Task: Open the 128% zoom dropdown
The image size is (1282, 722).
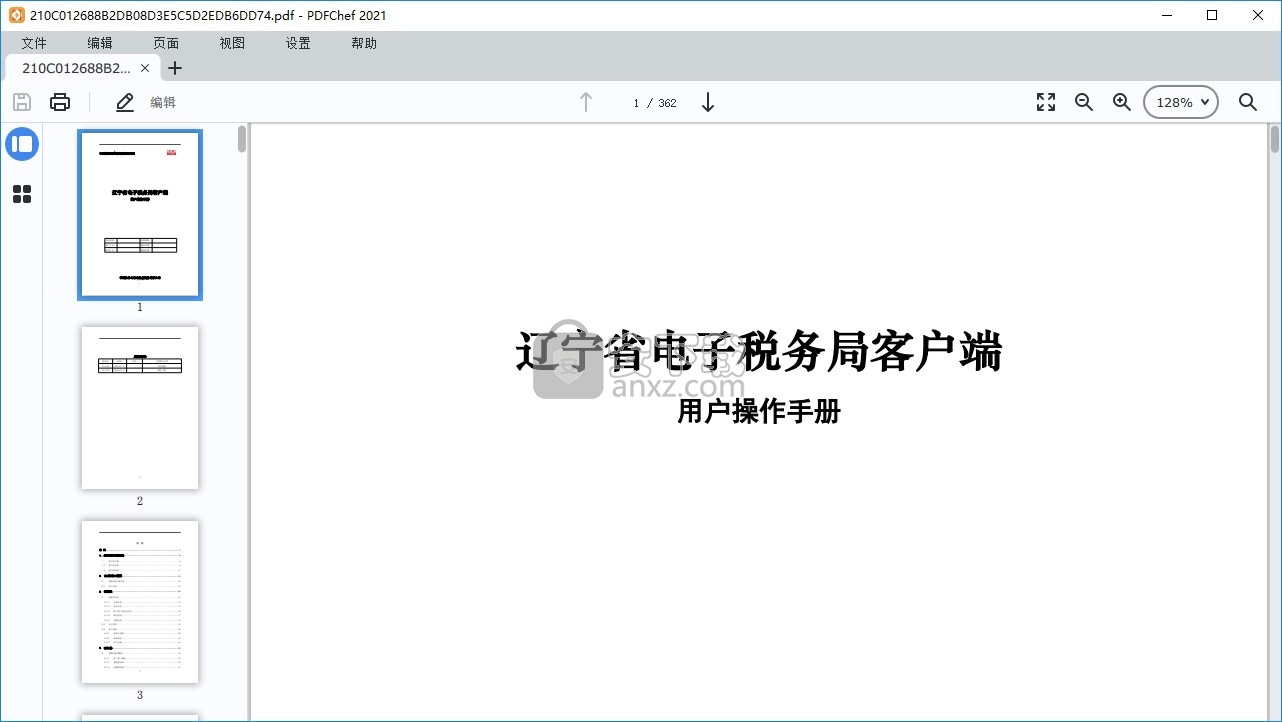Action: click(x=1181, y=102)
